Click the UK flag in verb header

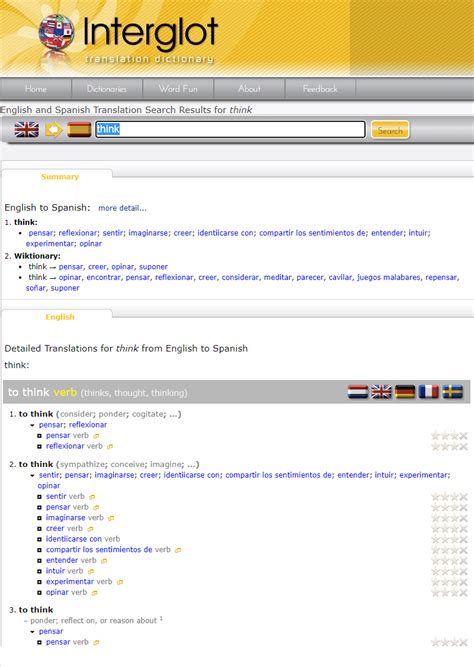(x=381, y=392)
